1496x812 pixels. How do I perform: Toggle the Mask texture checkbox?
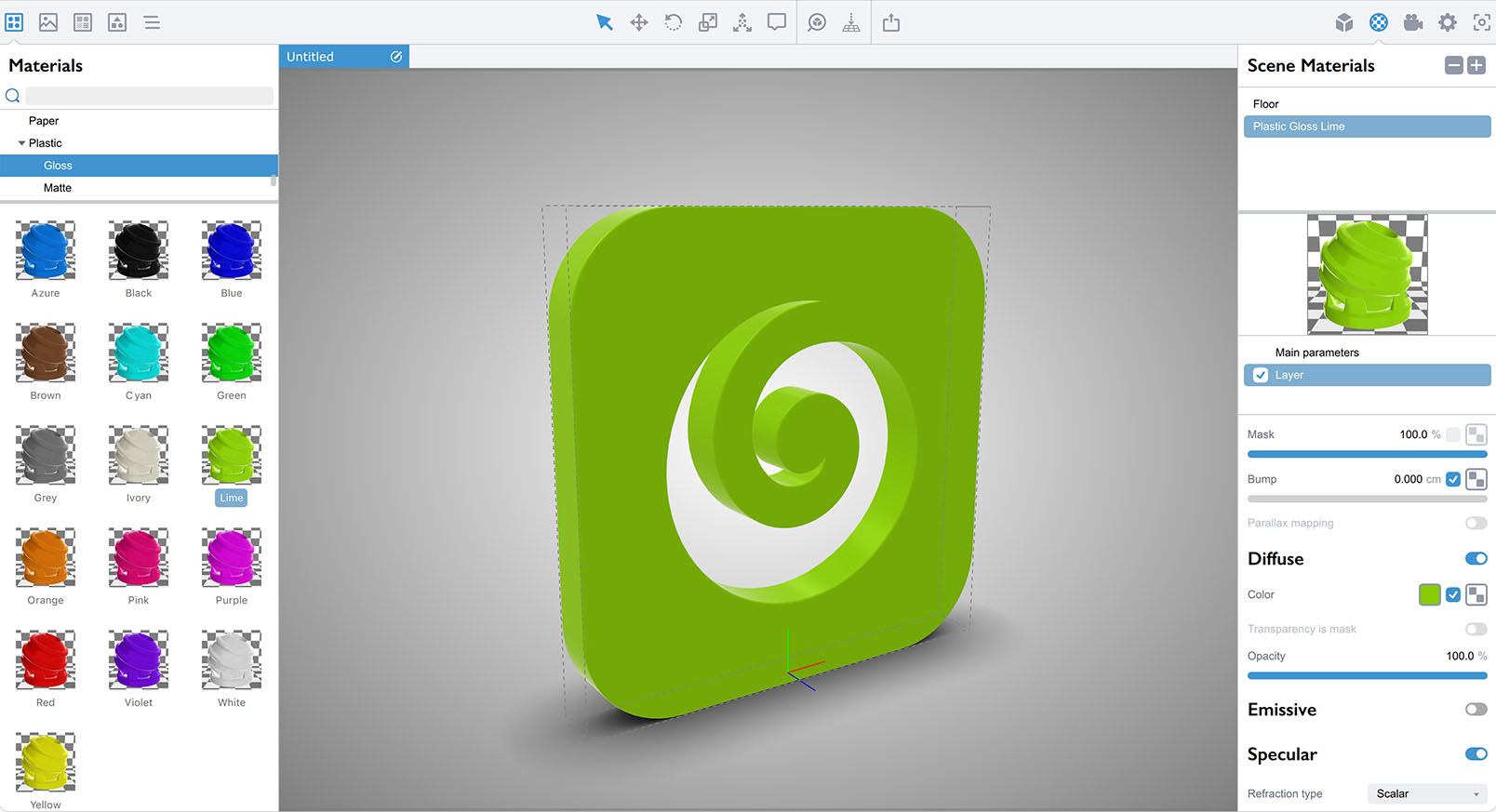click(x=1453, y=434)
